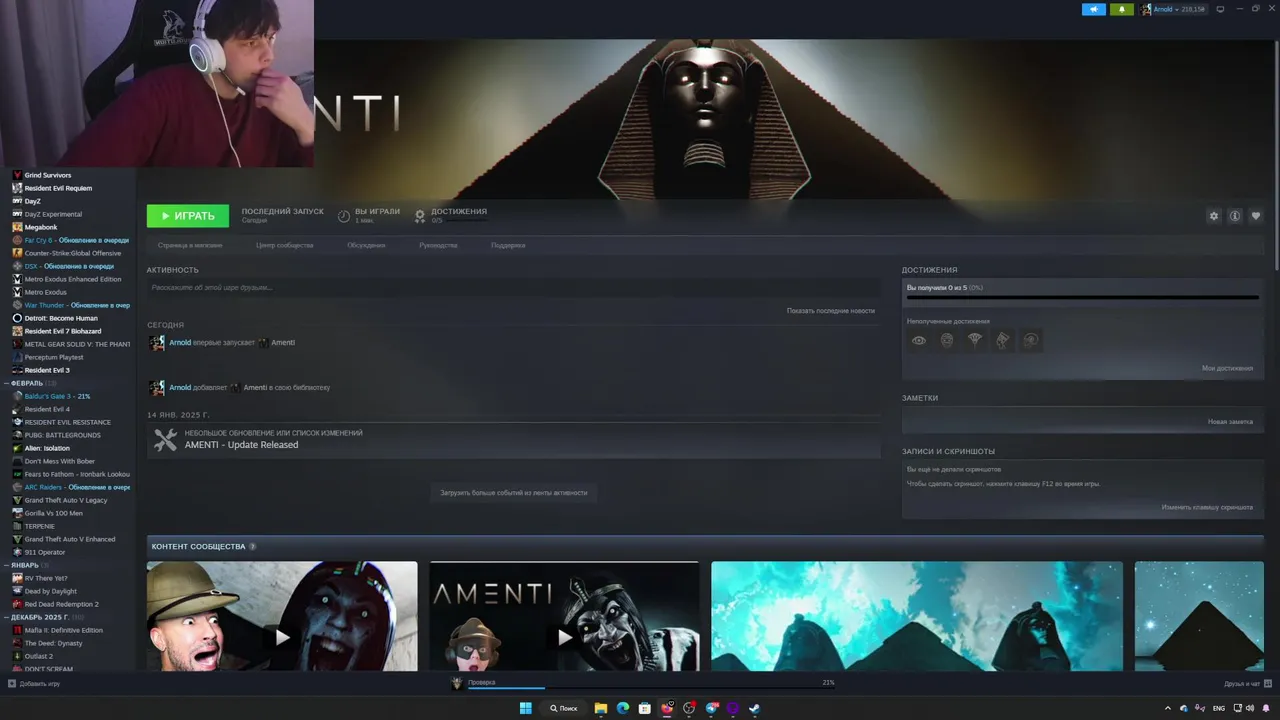
Task: Open Community Content help question mark
Action: pyautogui.click(x=252, y=547)
